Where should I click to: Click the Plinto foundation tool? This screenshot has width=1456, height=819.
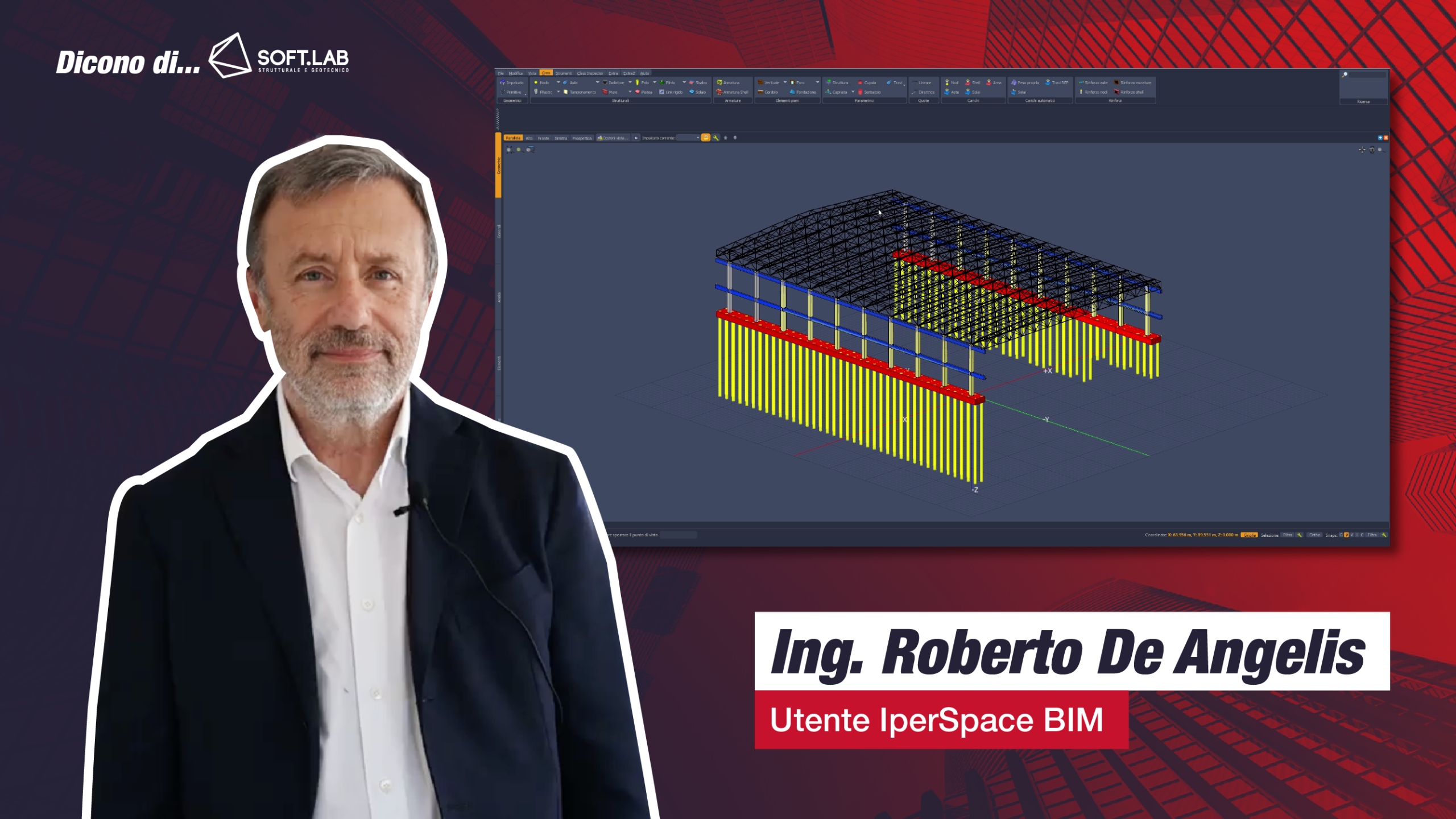[x=668, y=82]
